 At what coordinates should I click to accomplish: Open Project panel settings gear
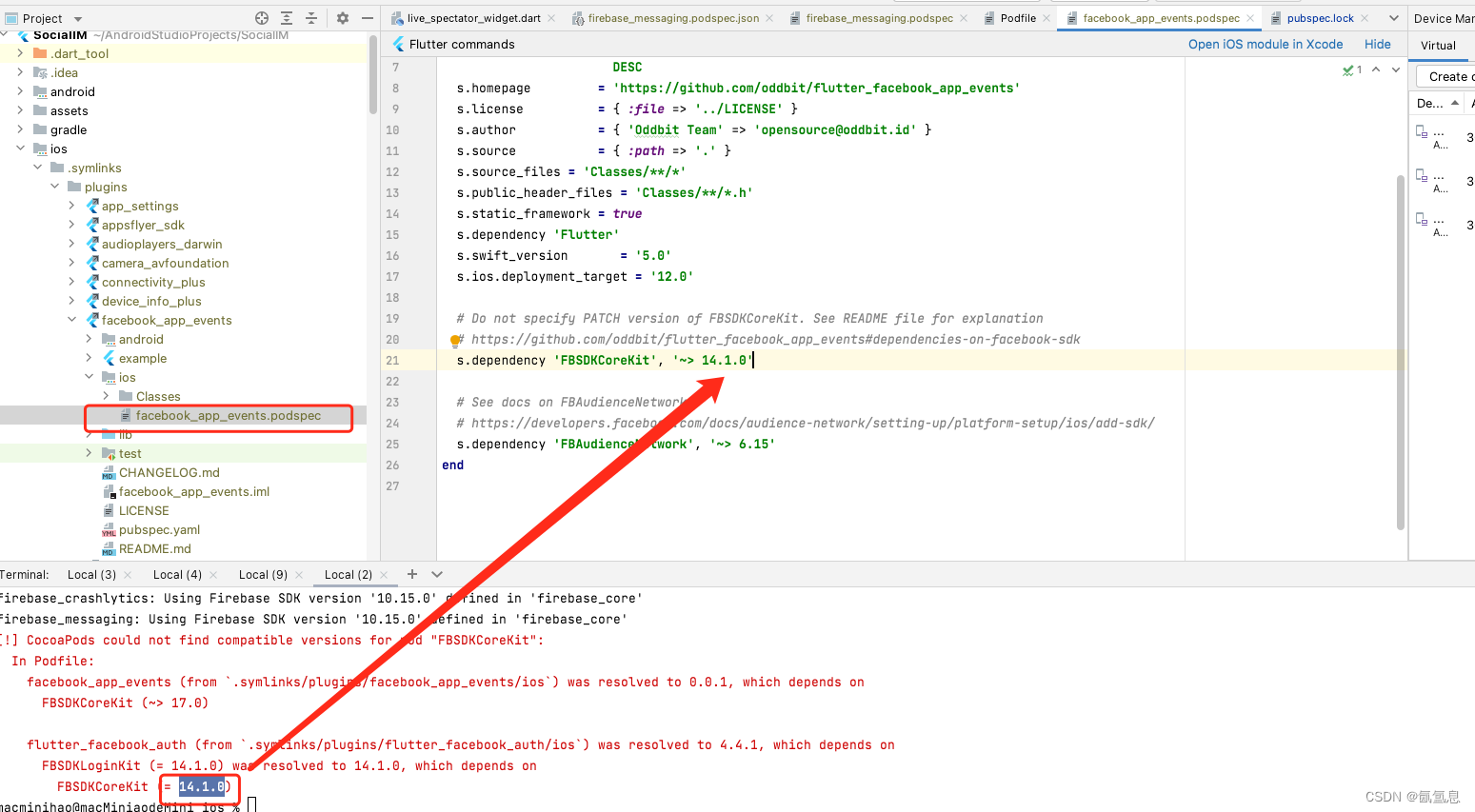coord(343,18)
